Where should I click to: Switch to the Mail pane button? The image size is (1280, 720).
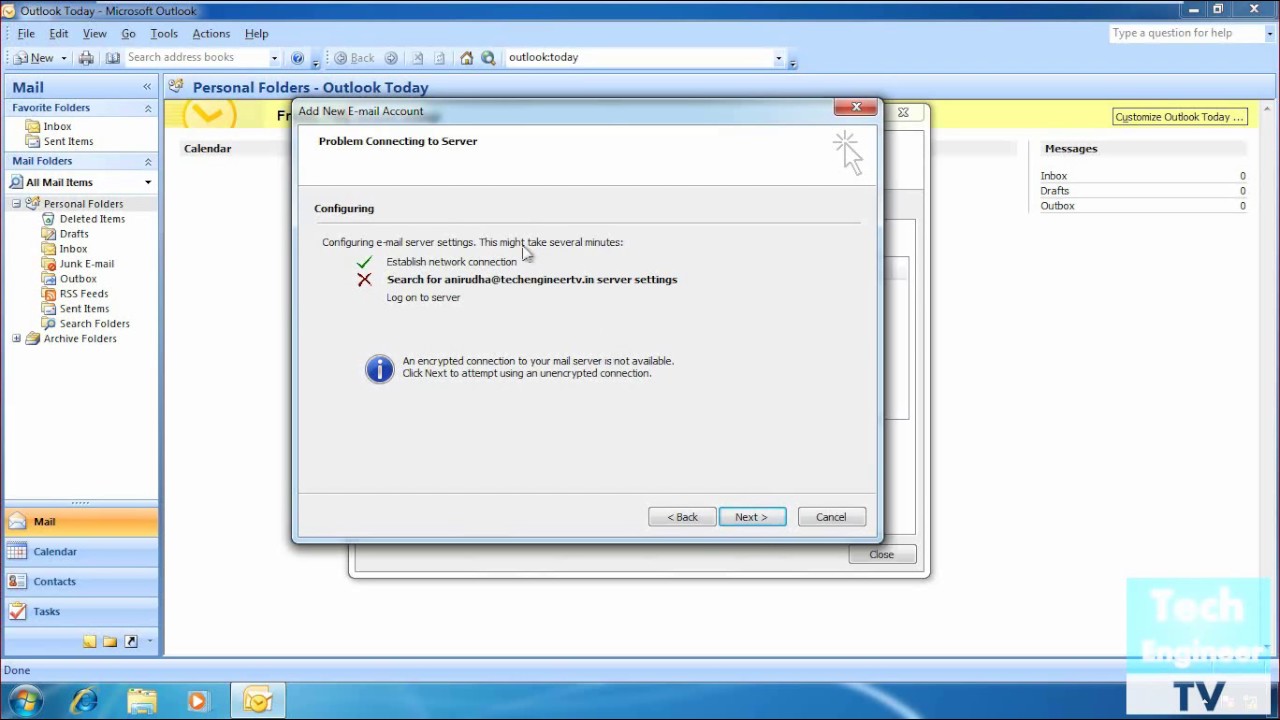pos(81,522)
